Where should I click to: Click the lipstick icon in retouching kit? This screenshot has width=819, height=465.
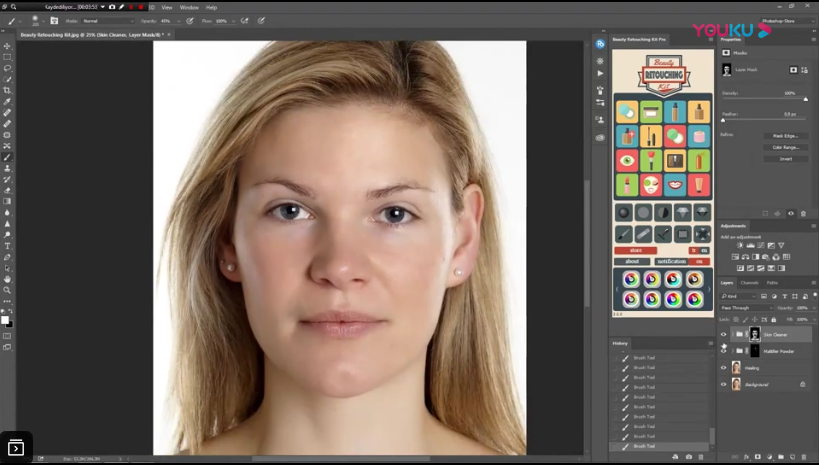(627, 185)
